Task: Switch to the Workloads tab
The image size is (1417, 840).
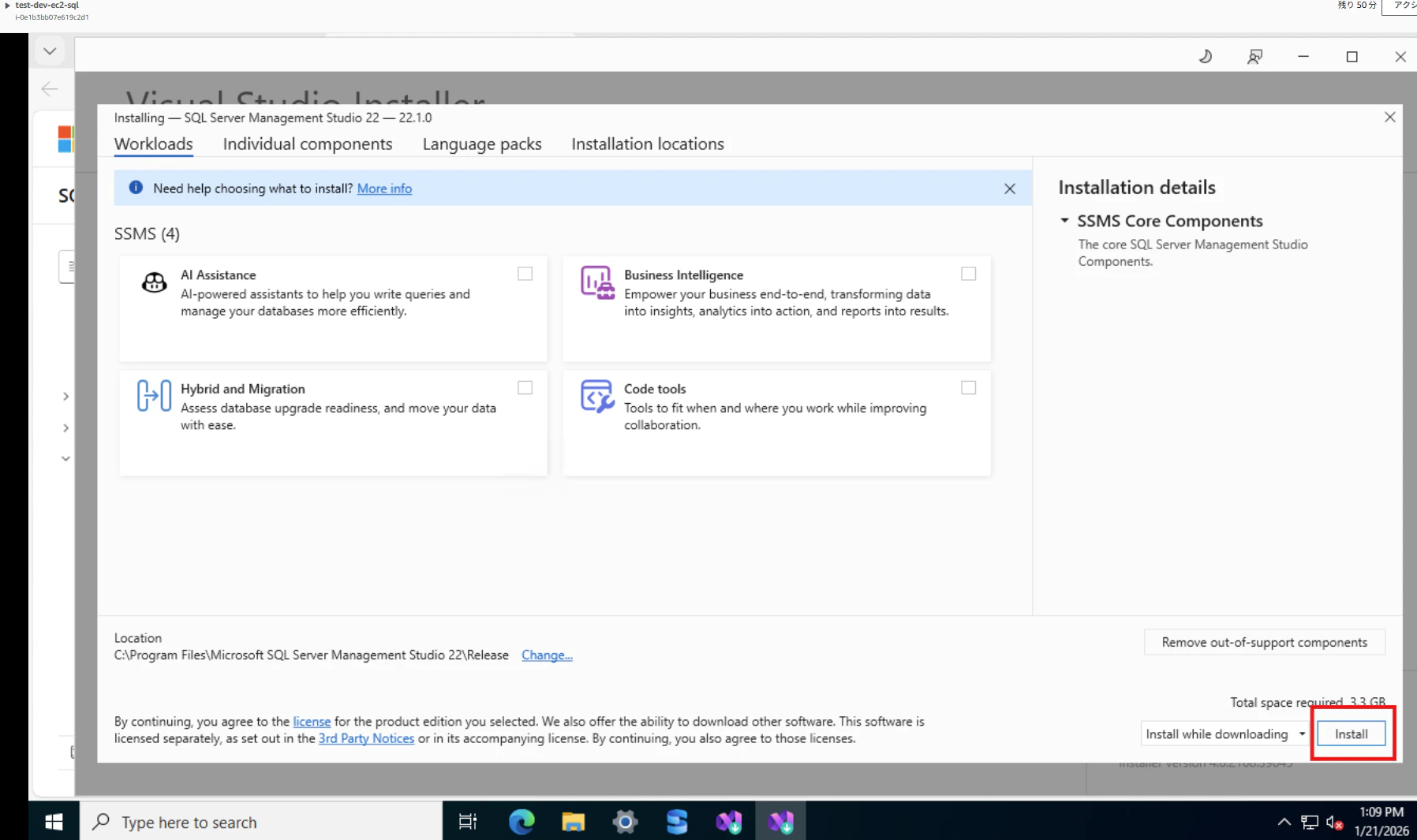Action: (x=154, y=144)
